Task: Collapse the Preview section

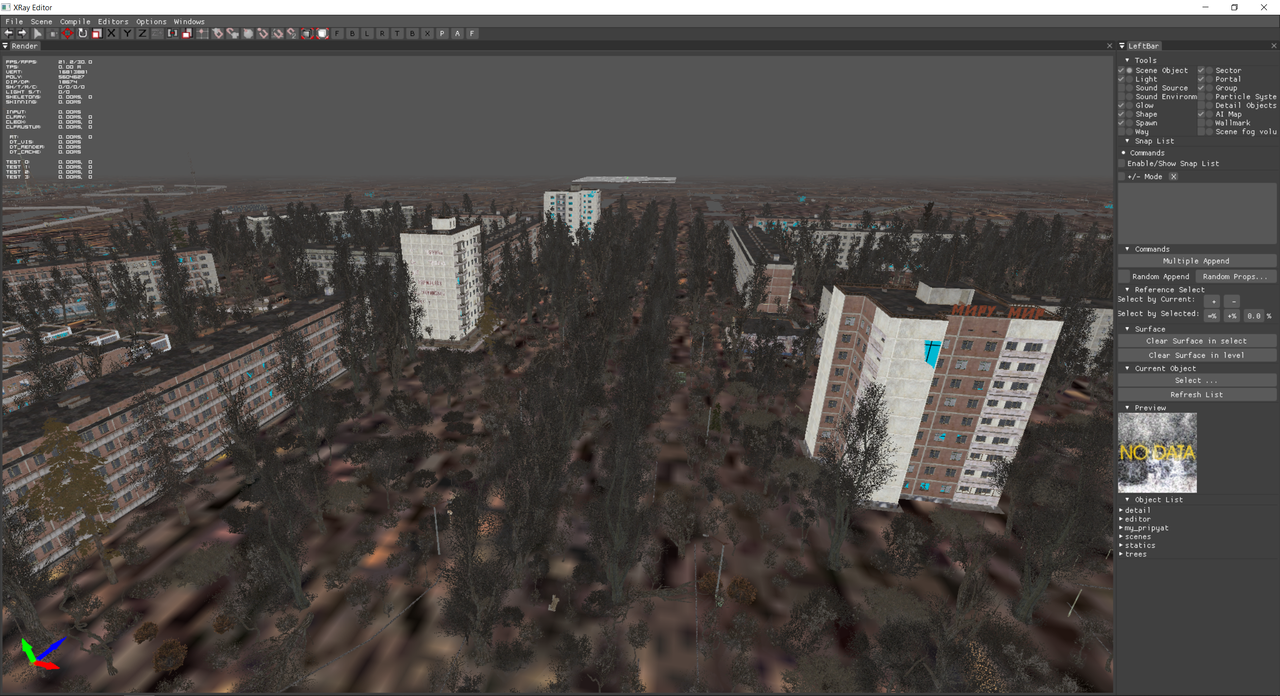Action: [x=1128, y=408]
